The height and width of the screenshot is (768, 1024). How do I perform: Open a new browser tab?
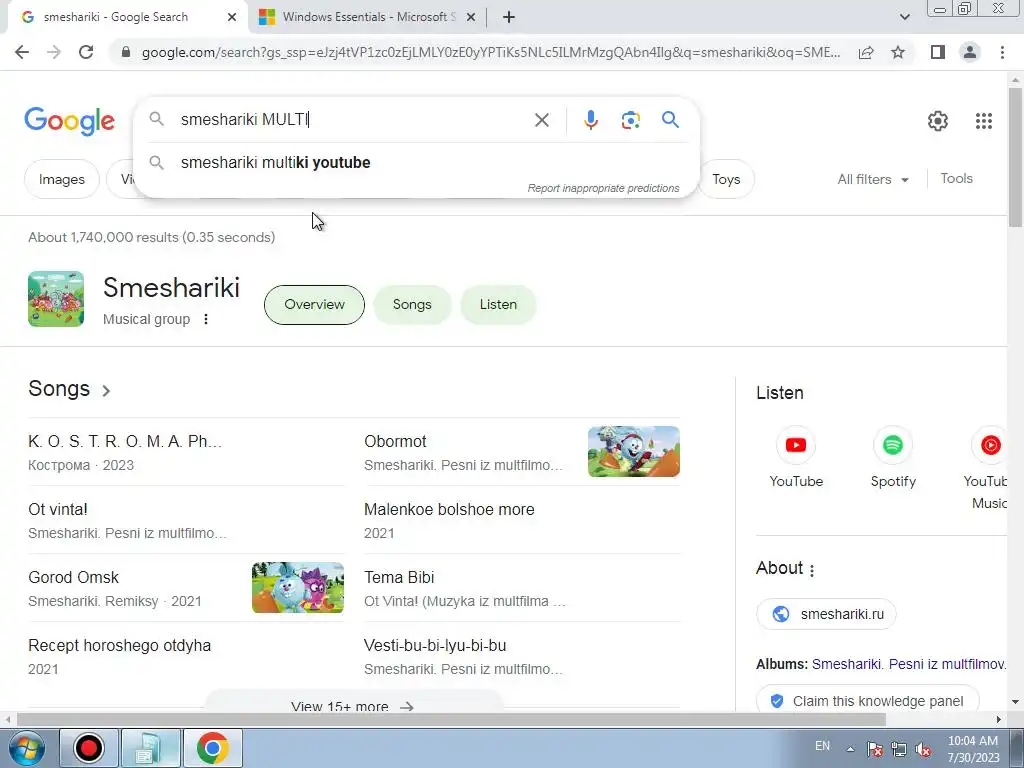(509, 17)
